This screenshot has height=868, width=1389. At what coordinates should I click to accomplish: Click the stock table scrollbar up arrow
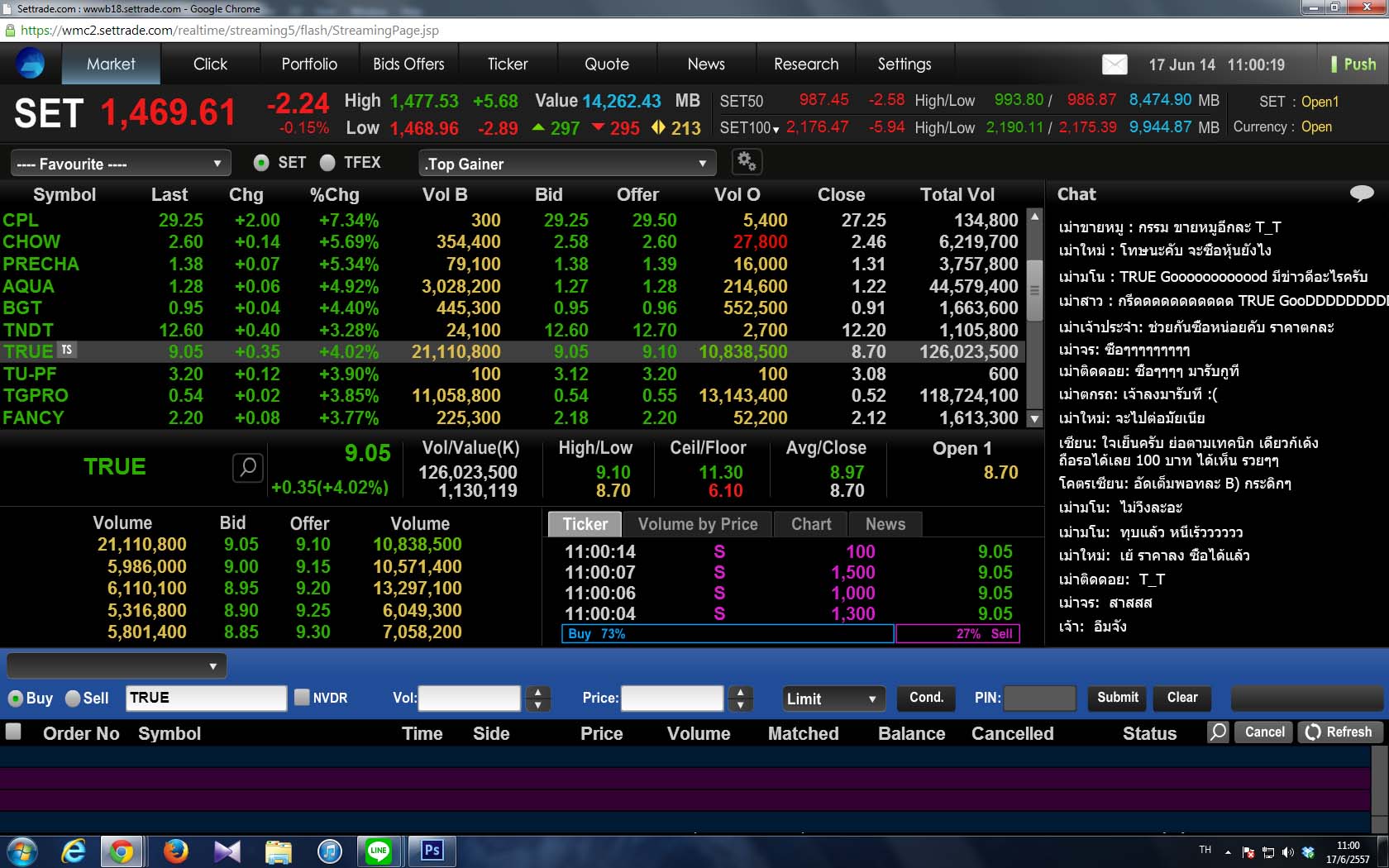[x=1034, y=217]
